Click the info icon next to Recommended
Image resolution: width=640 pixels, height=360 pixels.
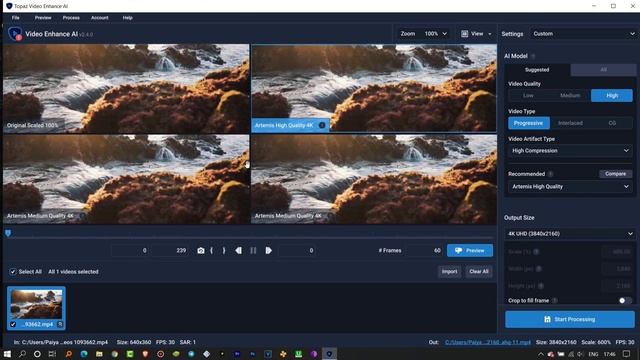[550, 174]
